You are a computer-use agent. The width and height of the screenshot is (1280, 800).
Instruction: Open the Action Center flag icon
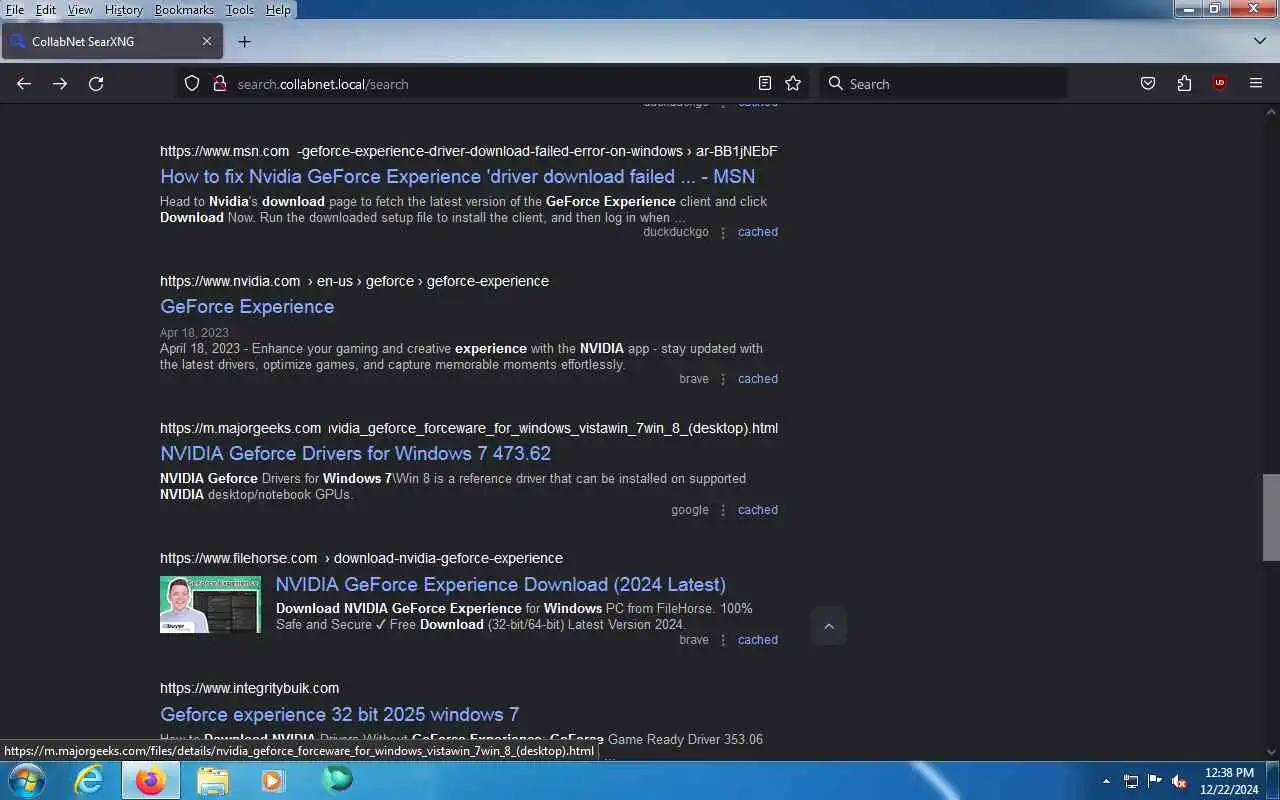tap(1155, 781)
